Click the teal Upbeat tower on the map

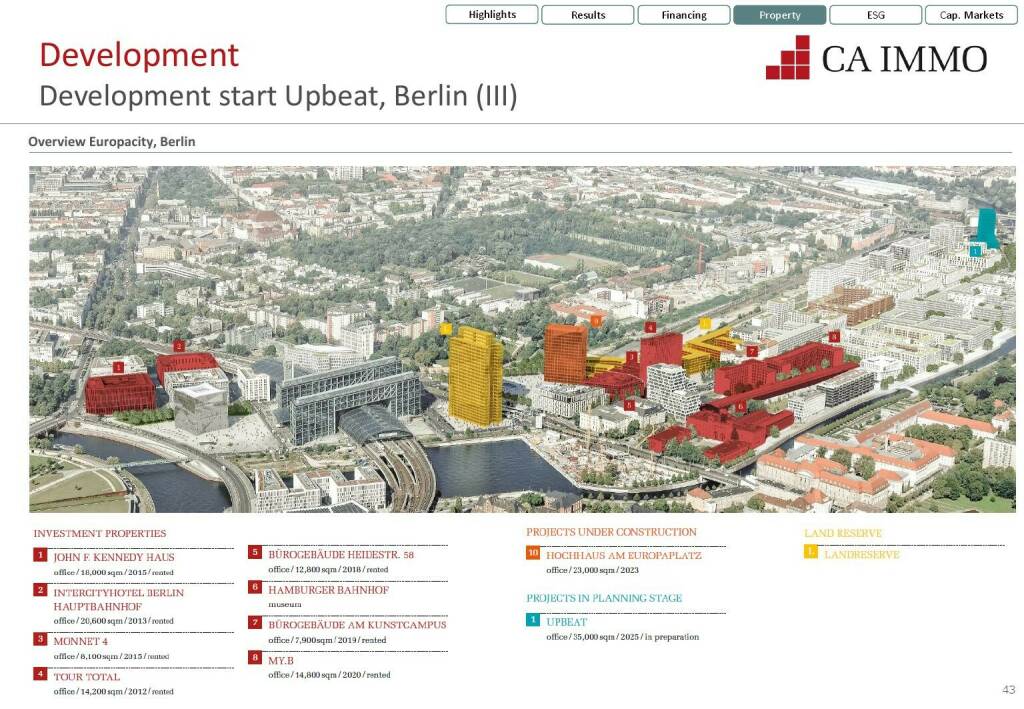pos(986,228)
